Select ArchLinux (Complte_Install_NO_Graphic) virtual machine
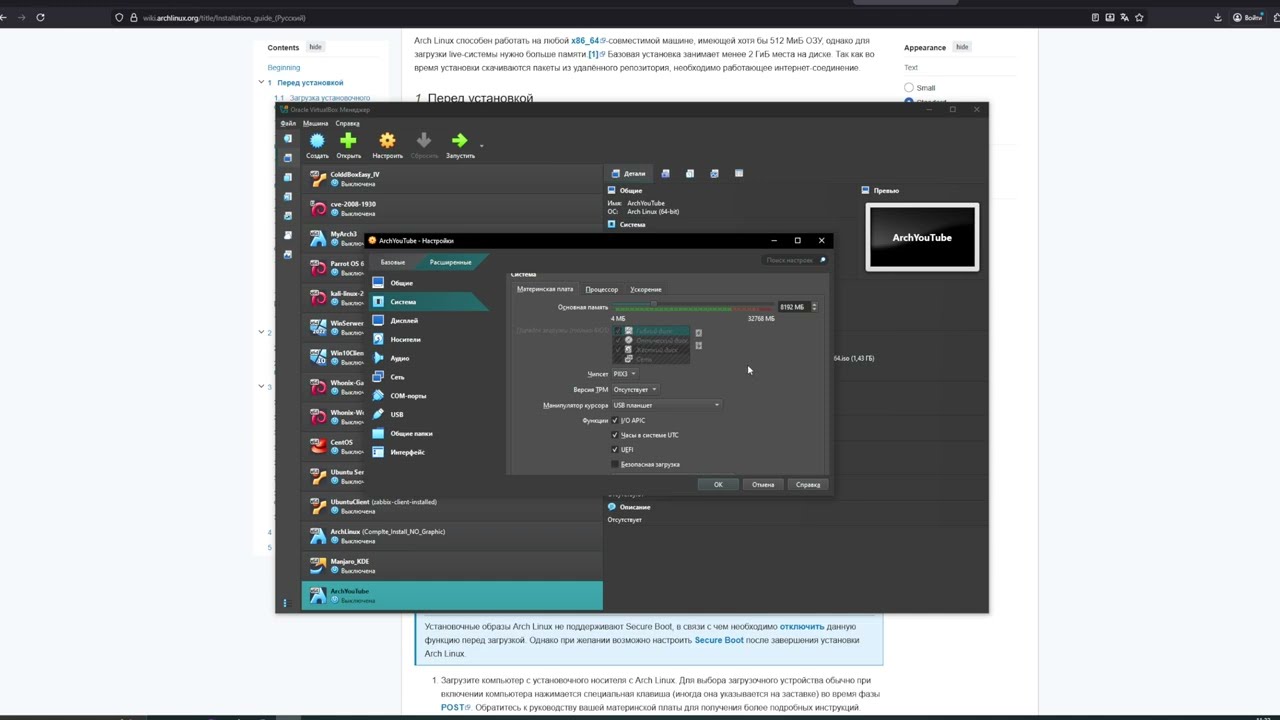This screenshot has height=720, width=1280. coord(452,536)
